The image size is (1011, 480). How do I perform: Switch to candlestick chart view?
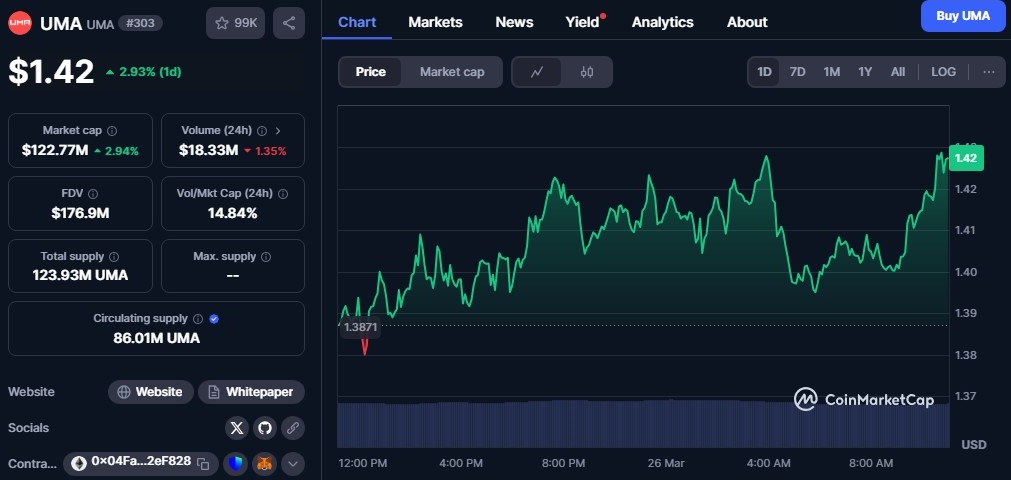[587, 72]
